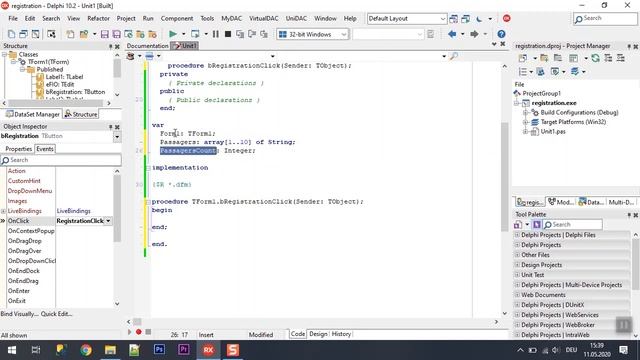640x360 pixels.
Task: Click the DEU language indicator
Action: 571,350
